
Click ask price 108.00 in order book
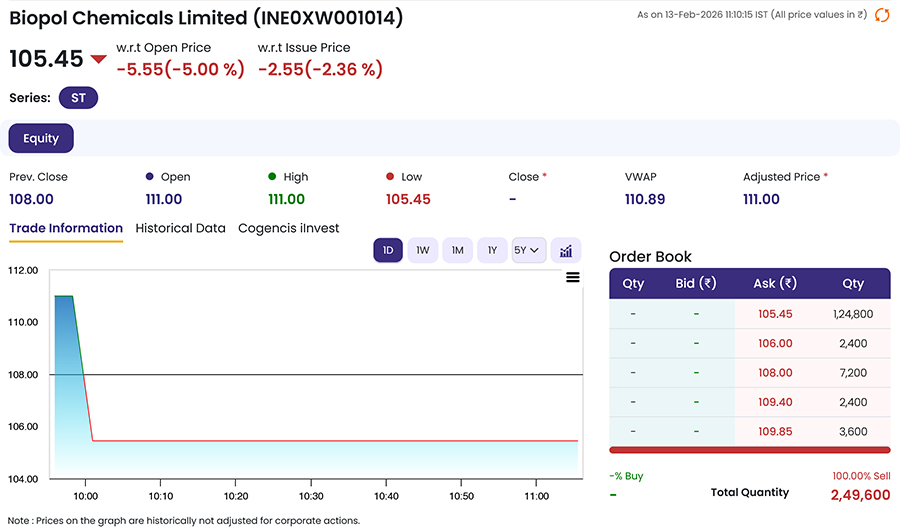pyautogui.click(x=775, y=372)
